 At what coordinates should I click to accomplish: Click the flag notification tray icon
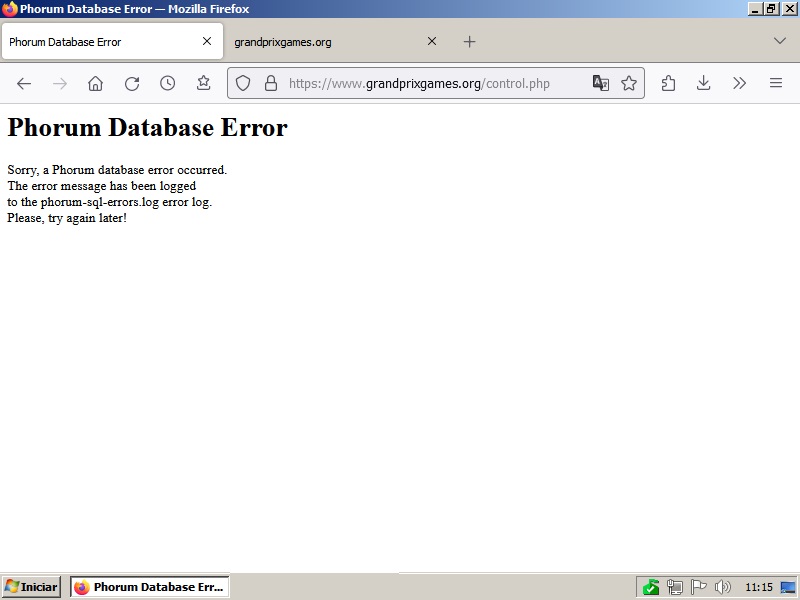[698, 587]
